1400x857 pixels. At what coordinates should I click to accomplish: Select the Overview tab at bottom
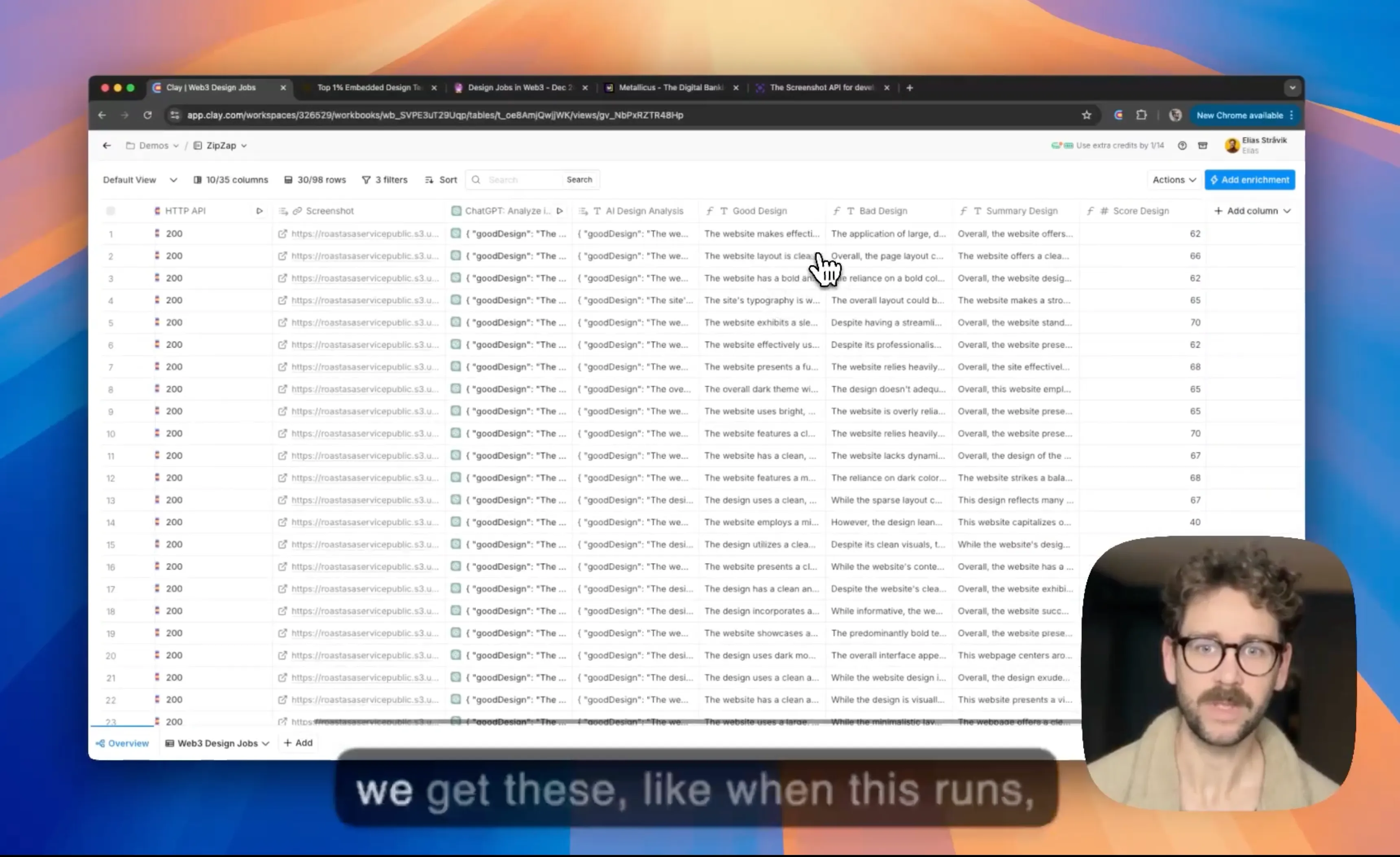point(122,743)
